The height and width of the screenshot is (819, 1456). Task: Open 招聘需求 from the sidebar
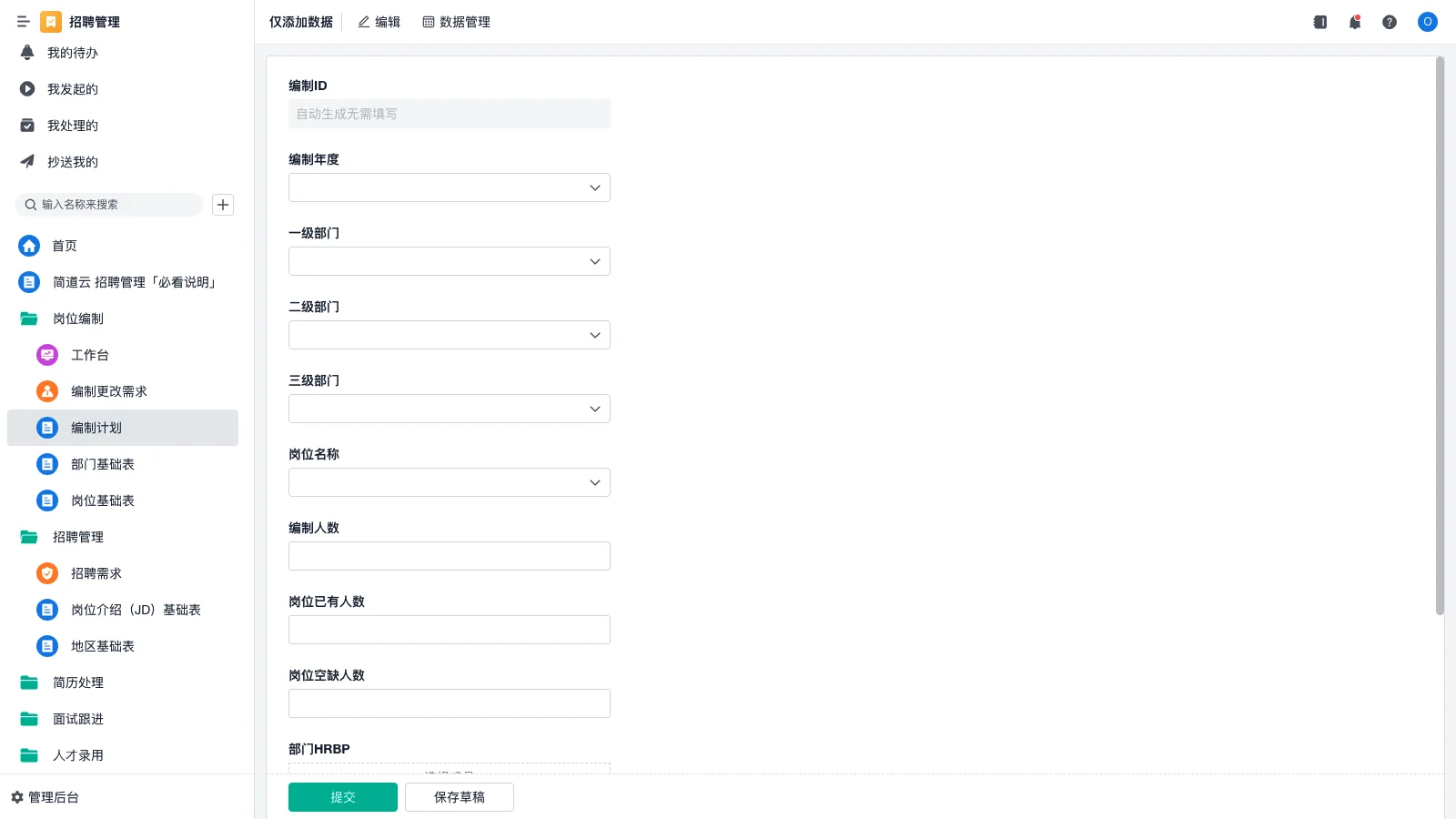[x=96, y=573]
